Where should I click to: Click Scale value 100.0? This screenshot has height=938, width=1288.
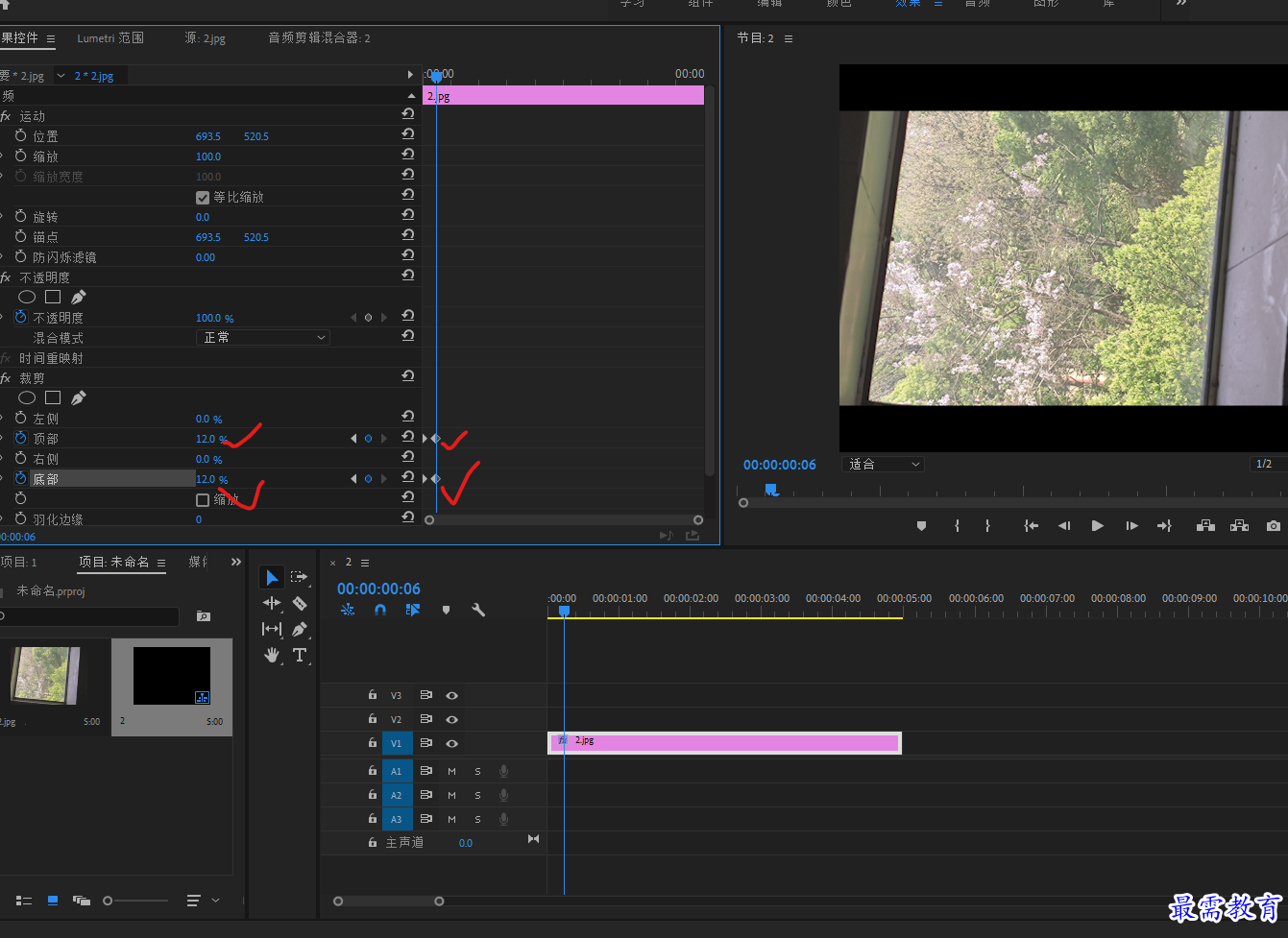[208, 156]
